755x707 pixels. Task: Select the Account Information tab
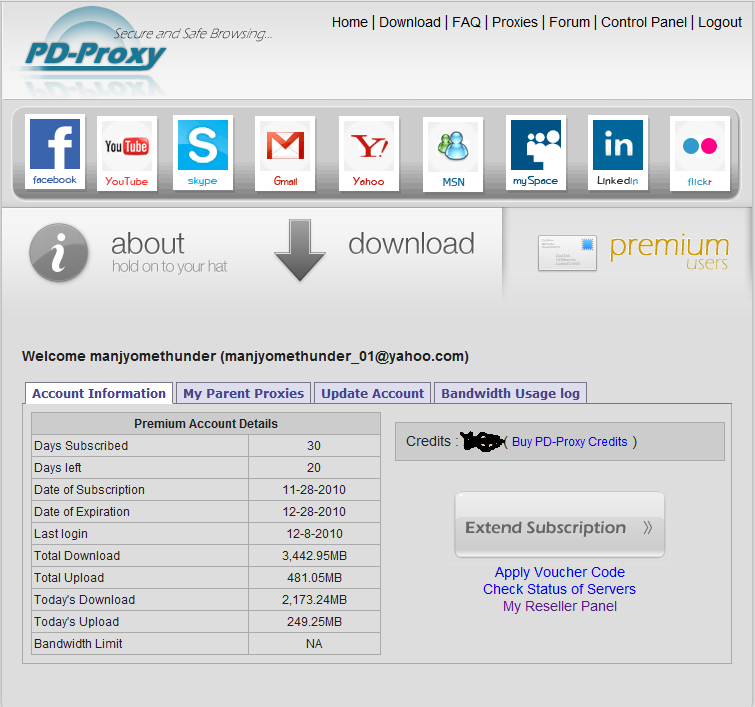click(x=99, y=393)
